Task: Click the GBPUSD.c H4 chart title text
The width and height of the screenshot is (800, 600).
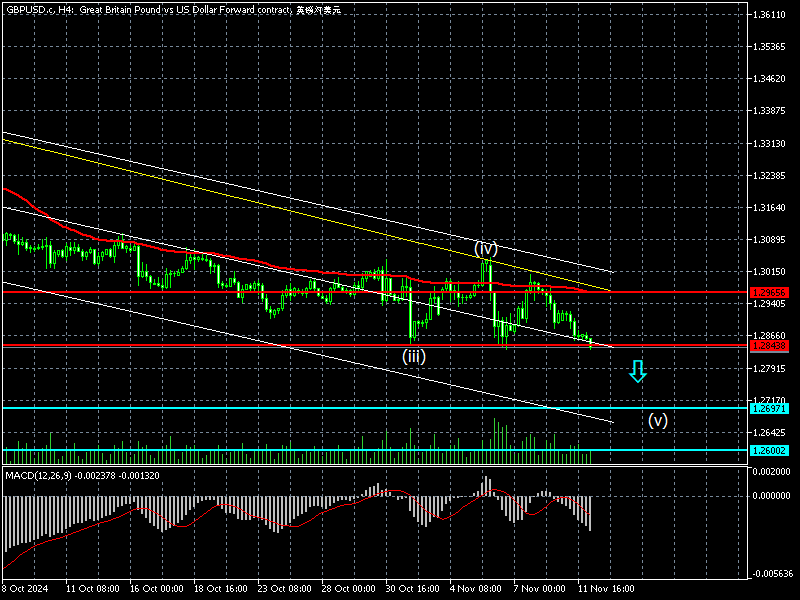Action: tap(173, 9)
